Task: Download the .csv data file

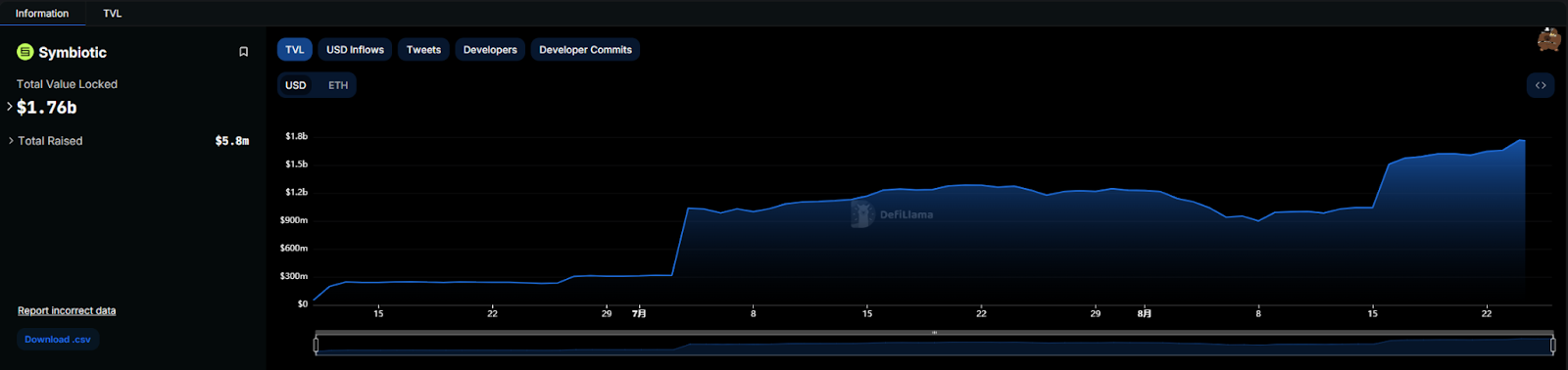Action: tap(58, 340)
